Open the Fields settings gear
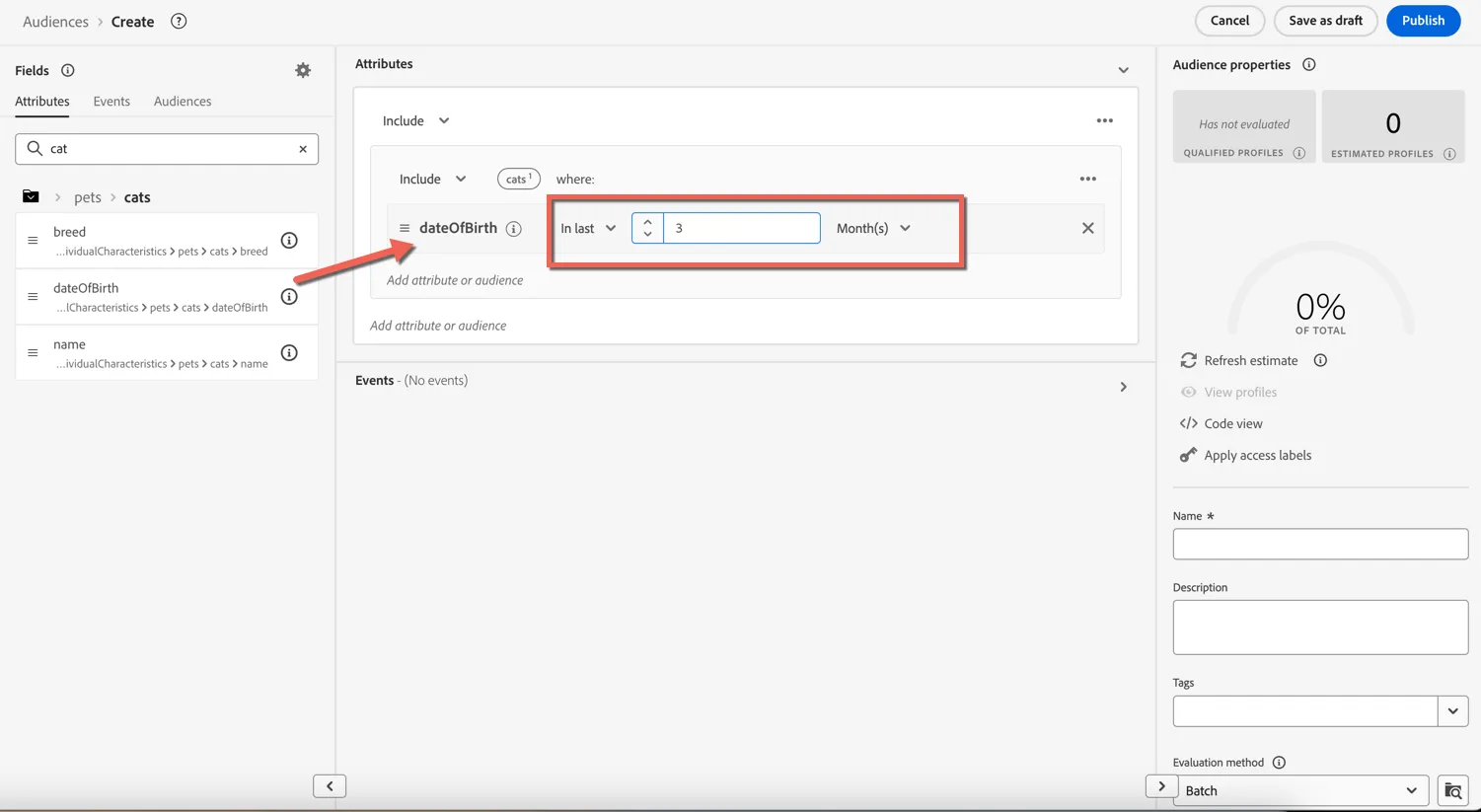 point(303,70)
